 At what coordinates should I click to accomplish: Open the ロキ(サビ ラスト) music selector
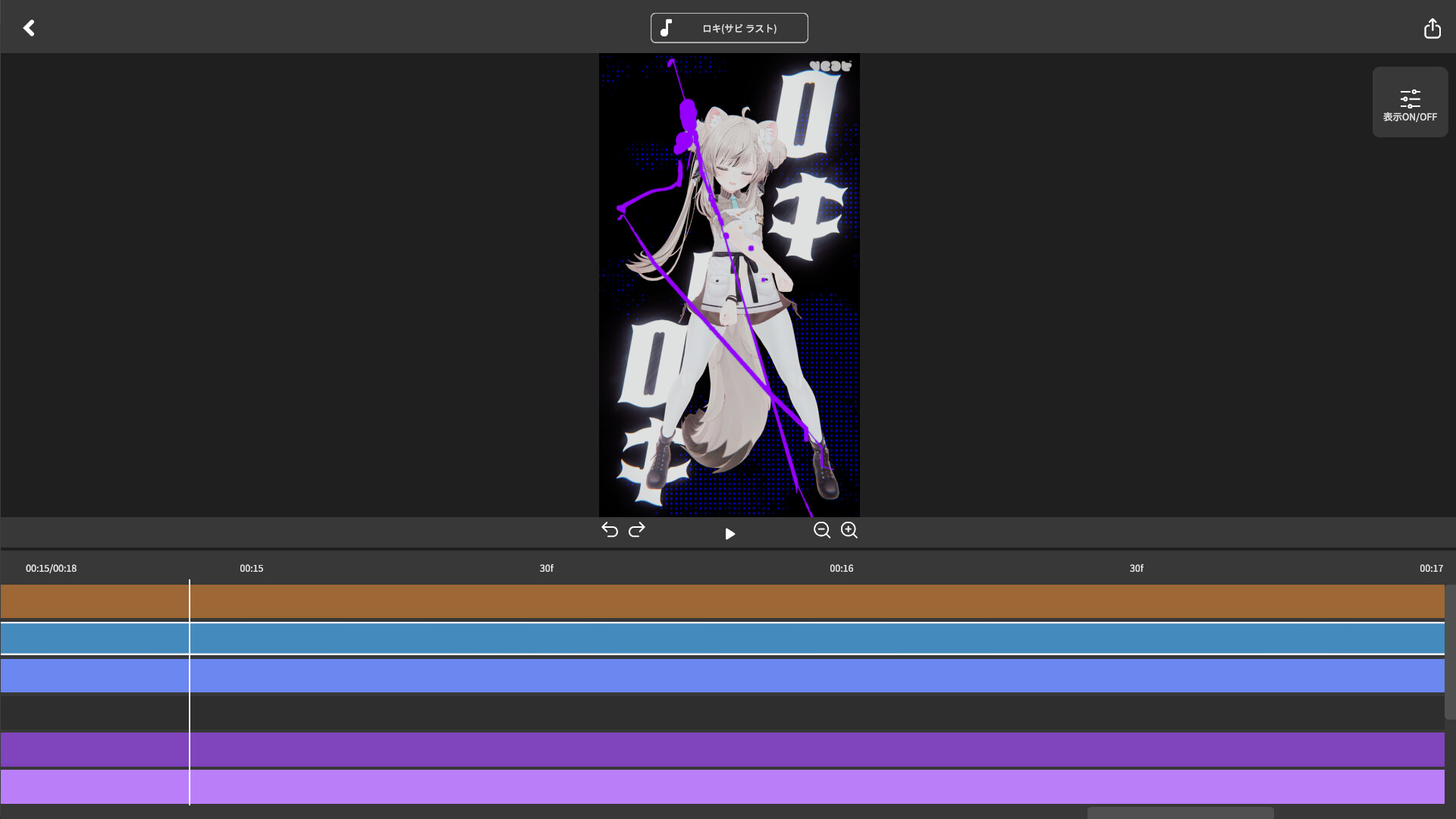[739, 28]
